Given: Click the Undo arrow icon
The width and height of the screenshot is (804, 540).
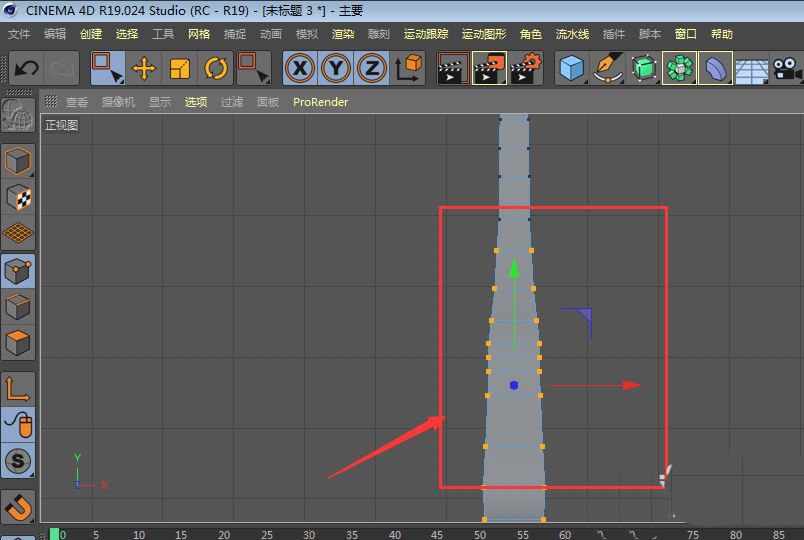Looking at the screenshot, I should coord(26,68).
